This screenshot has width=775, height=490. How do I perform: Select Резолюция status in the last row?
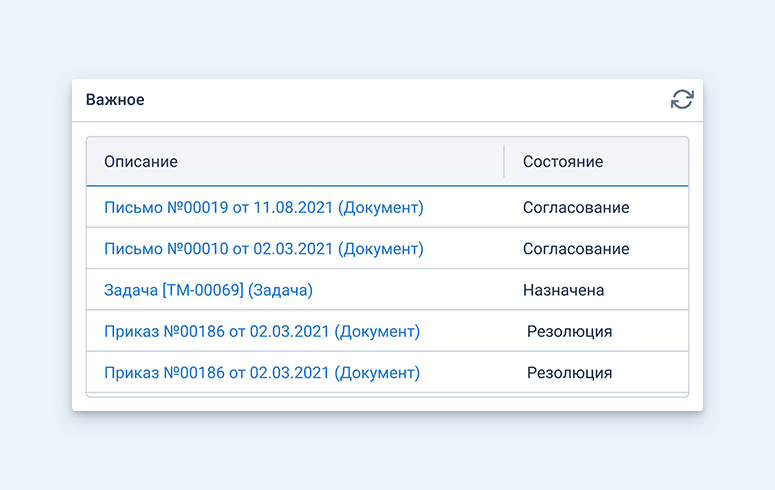[x=569, y=373]
